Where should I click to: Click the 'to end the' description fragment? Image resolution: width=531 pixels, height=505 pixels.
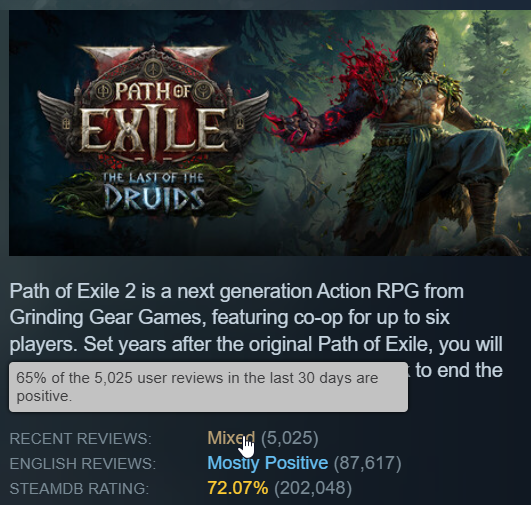click(459, 370)
